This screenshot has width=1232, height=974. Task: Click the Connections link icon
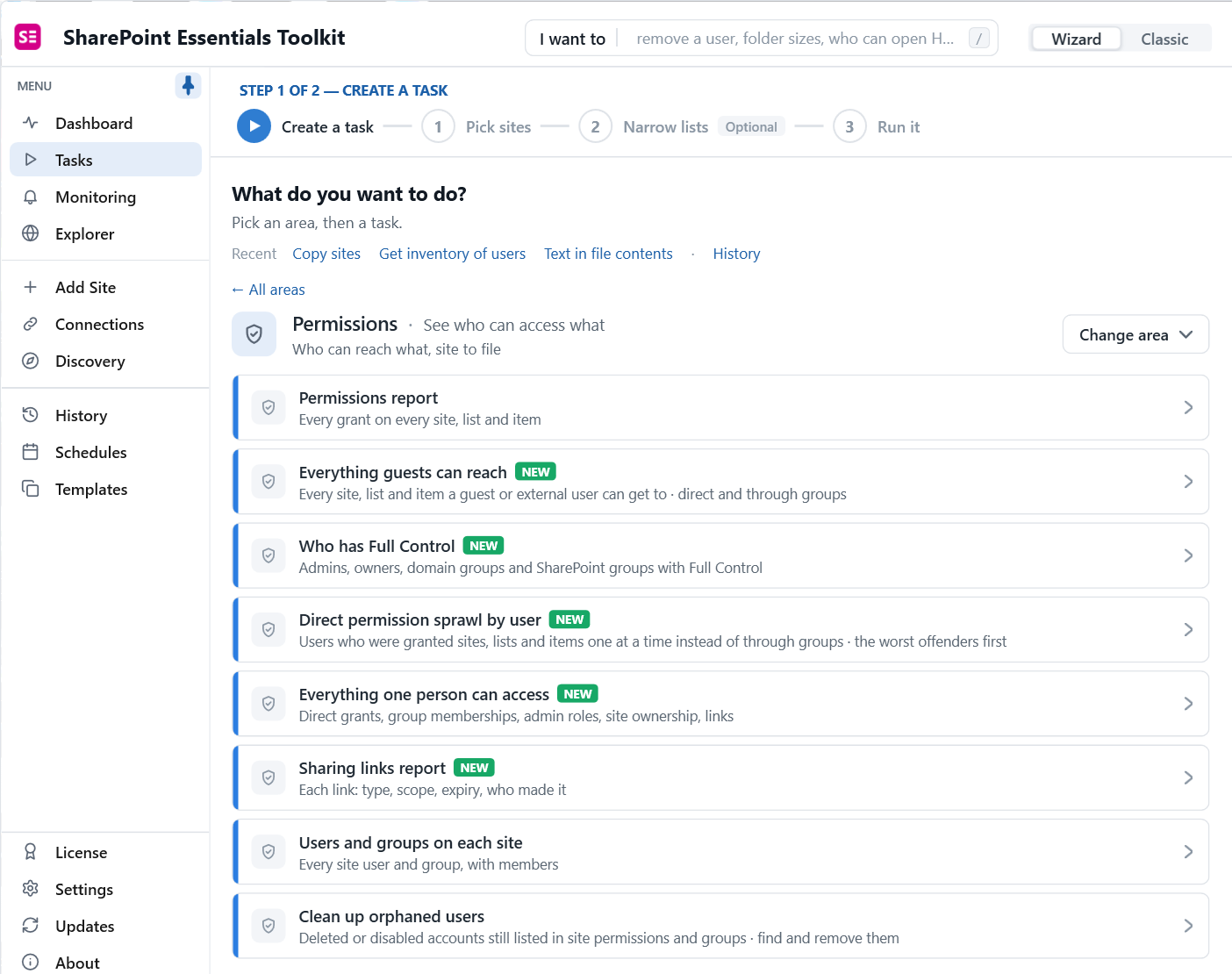(x=31, y=324)
